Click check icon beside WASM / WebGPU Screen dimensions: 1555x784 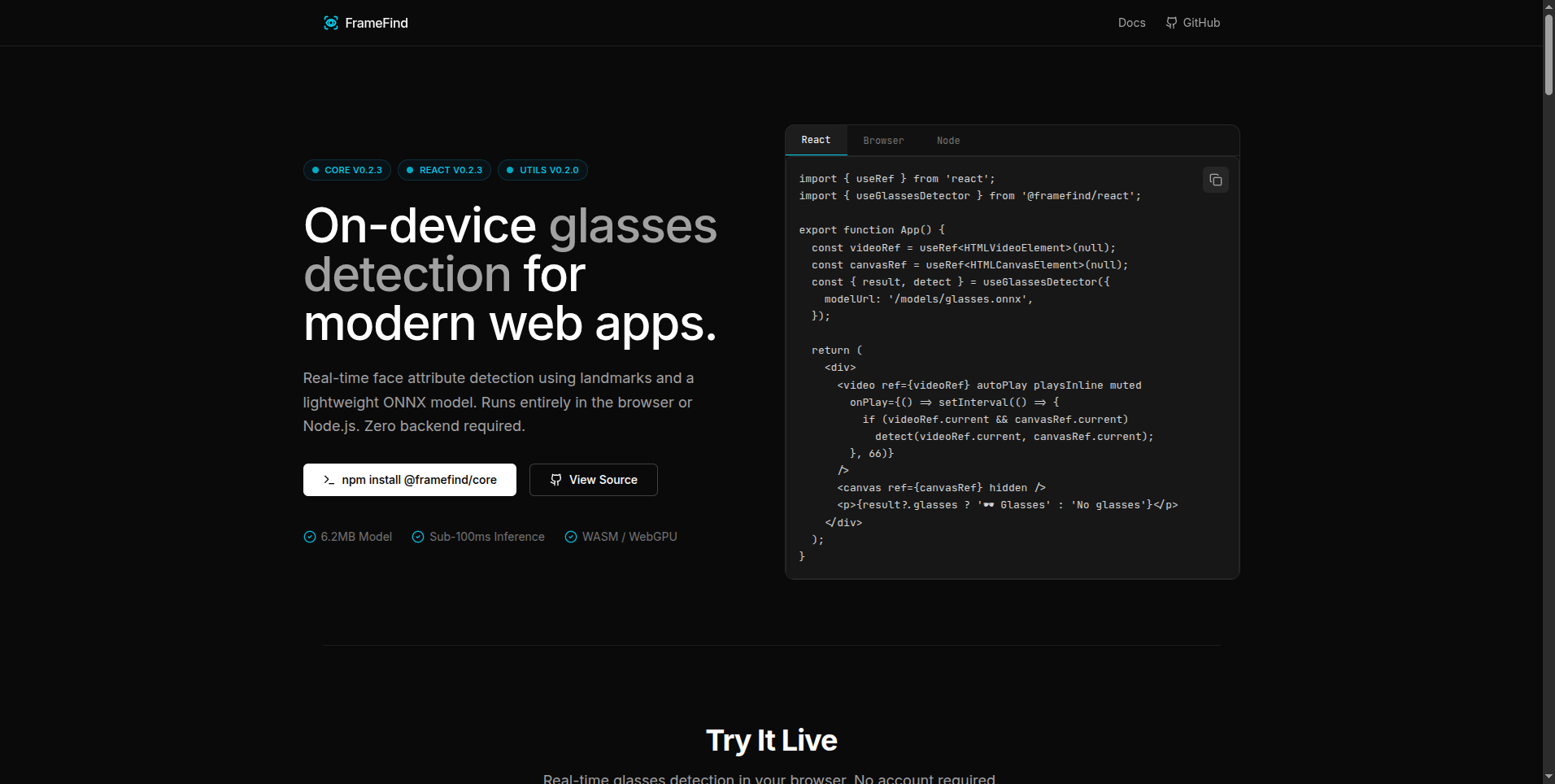click(571, 537)
